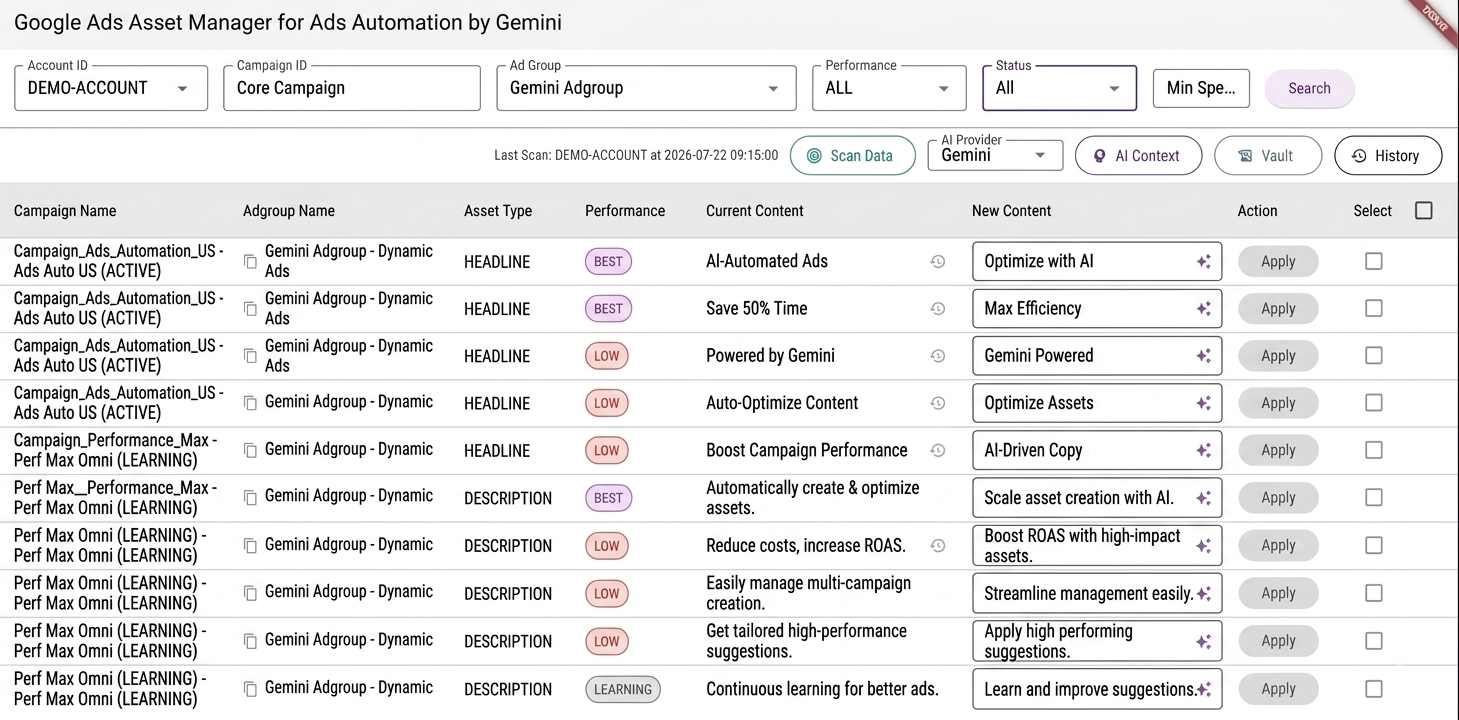The image size is (1459, 720).
Task: Open history icon beside Powered by Gemini
Action: point(937,356)
